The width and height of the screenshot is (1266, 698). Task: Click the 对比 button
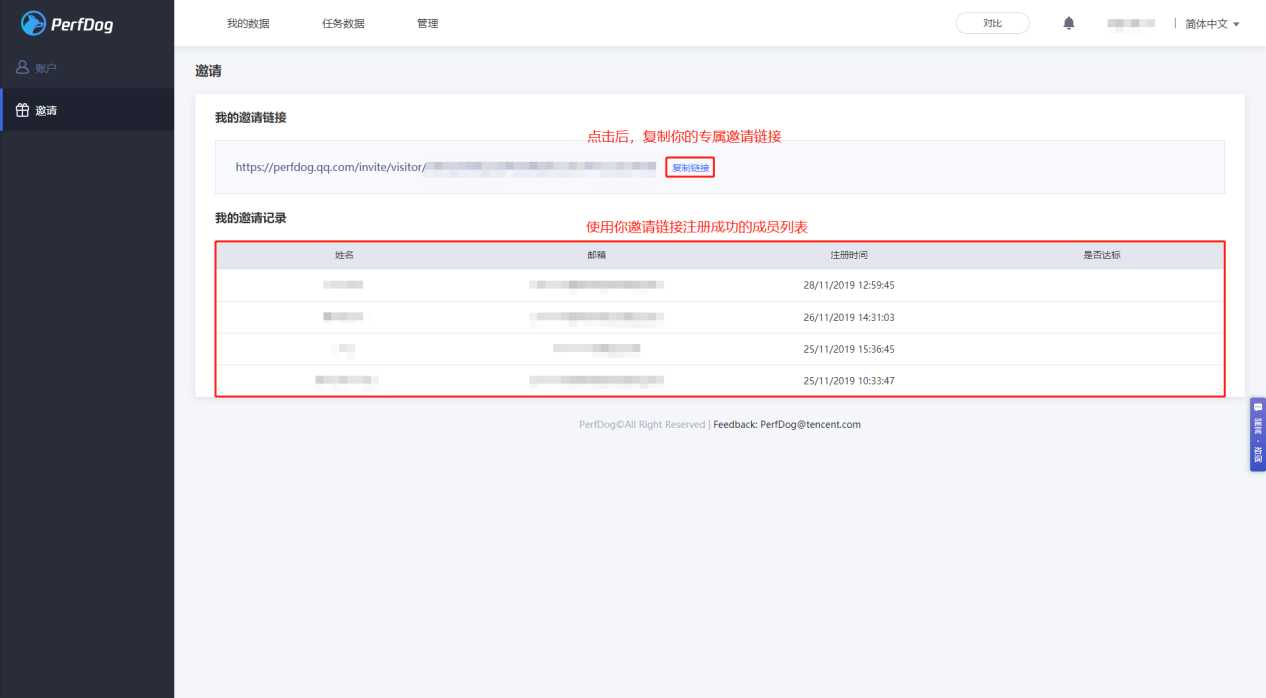tap(993, 23)
